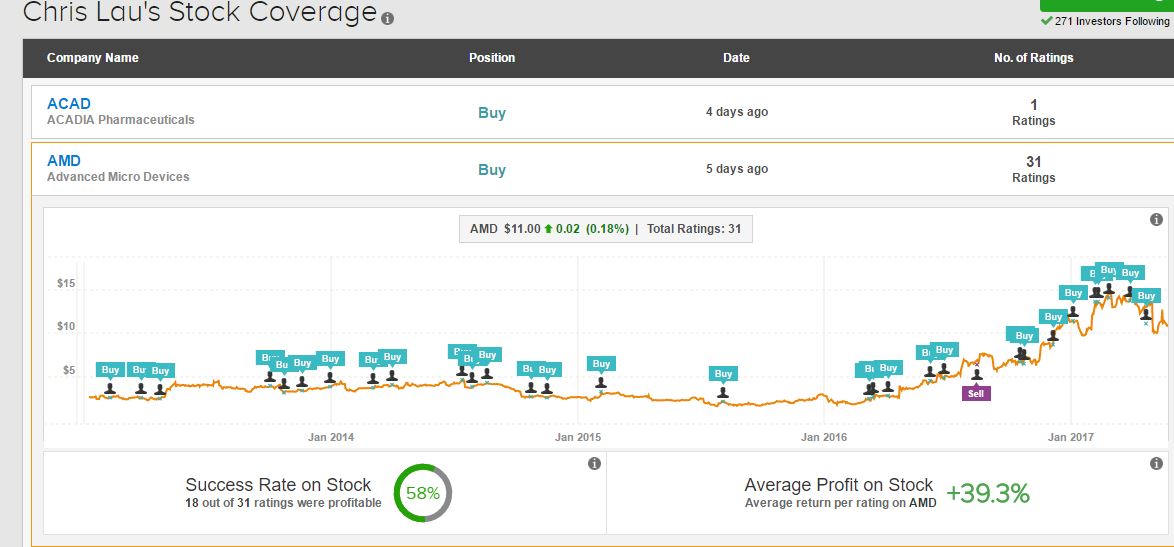Image resolution: width=1174 pixels, height=547 pixels.
Task: Click the $15 price axis label
Action: [x=66, y=284]
